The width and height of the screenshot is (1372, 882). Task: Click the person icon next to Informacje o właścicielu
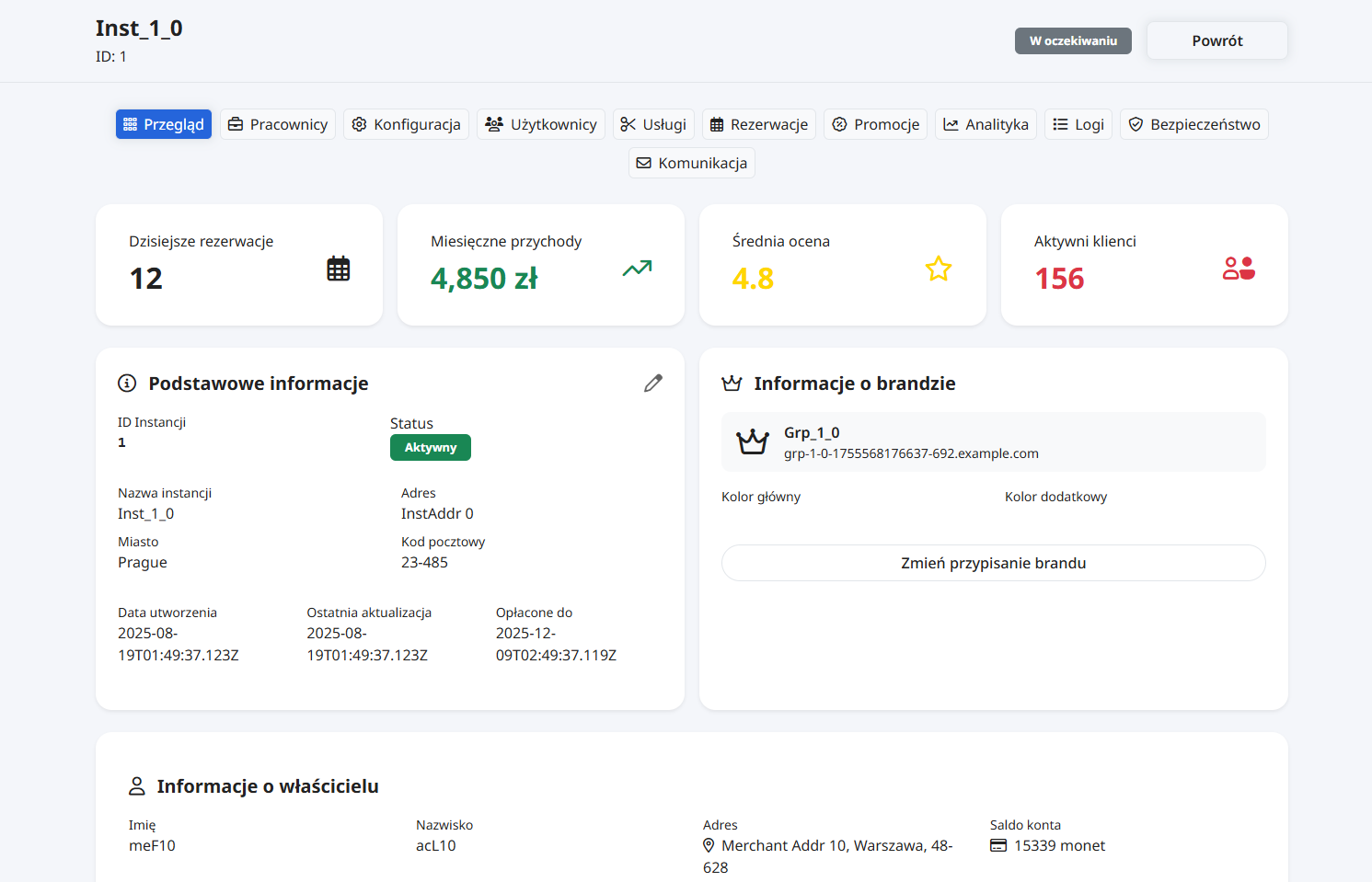(137, 786)
